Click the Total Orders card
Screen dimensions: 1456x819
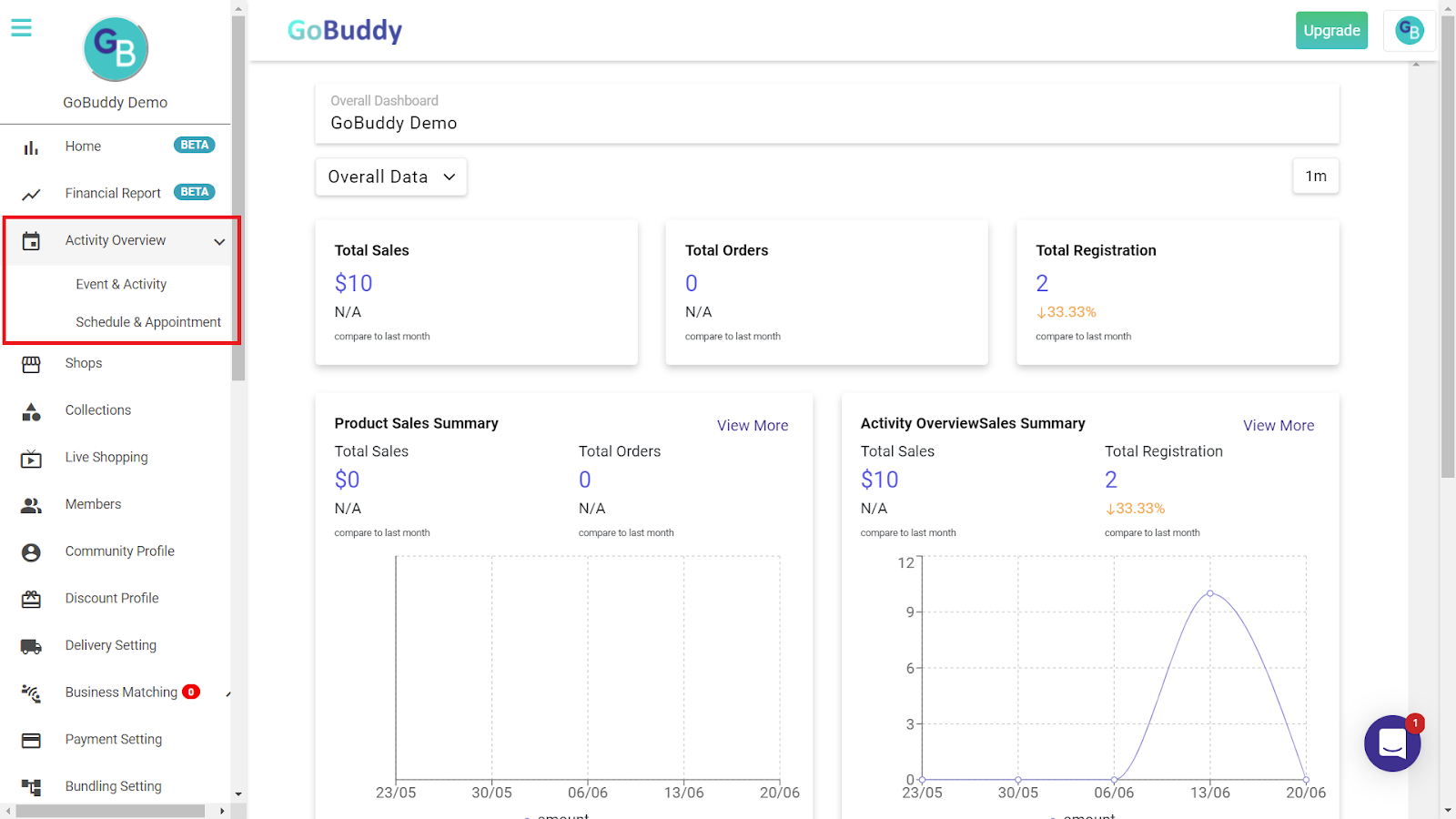pos(826,292)
